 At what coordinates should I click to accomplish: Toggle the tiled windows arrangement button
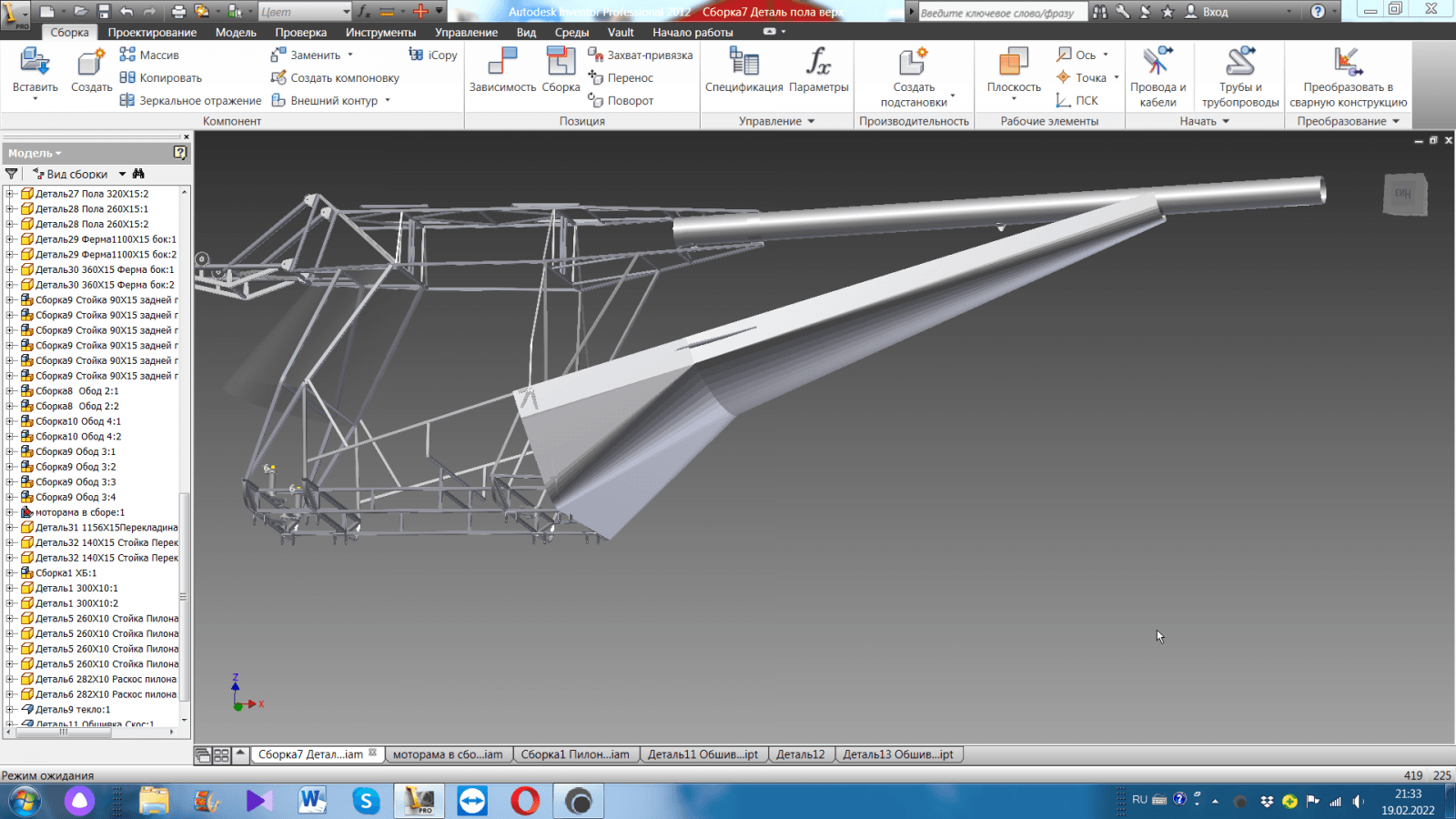click(x=221, y=755)
